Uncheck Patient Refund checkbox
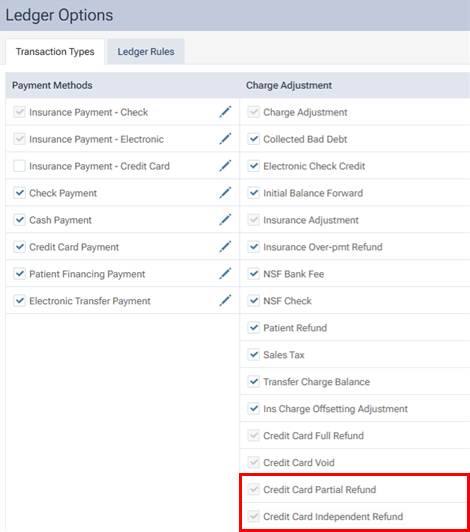Image resolution: width=470 pixels, height=532 pixels. 253,327
